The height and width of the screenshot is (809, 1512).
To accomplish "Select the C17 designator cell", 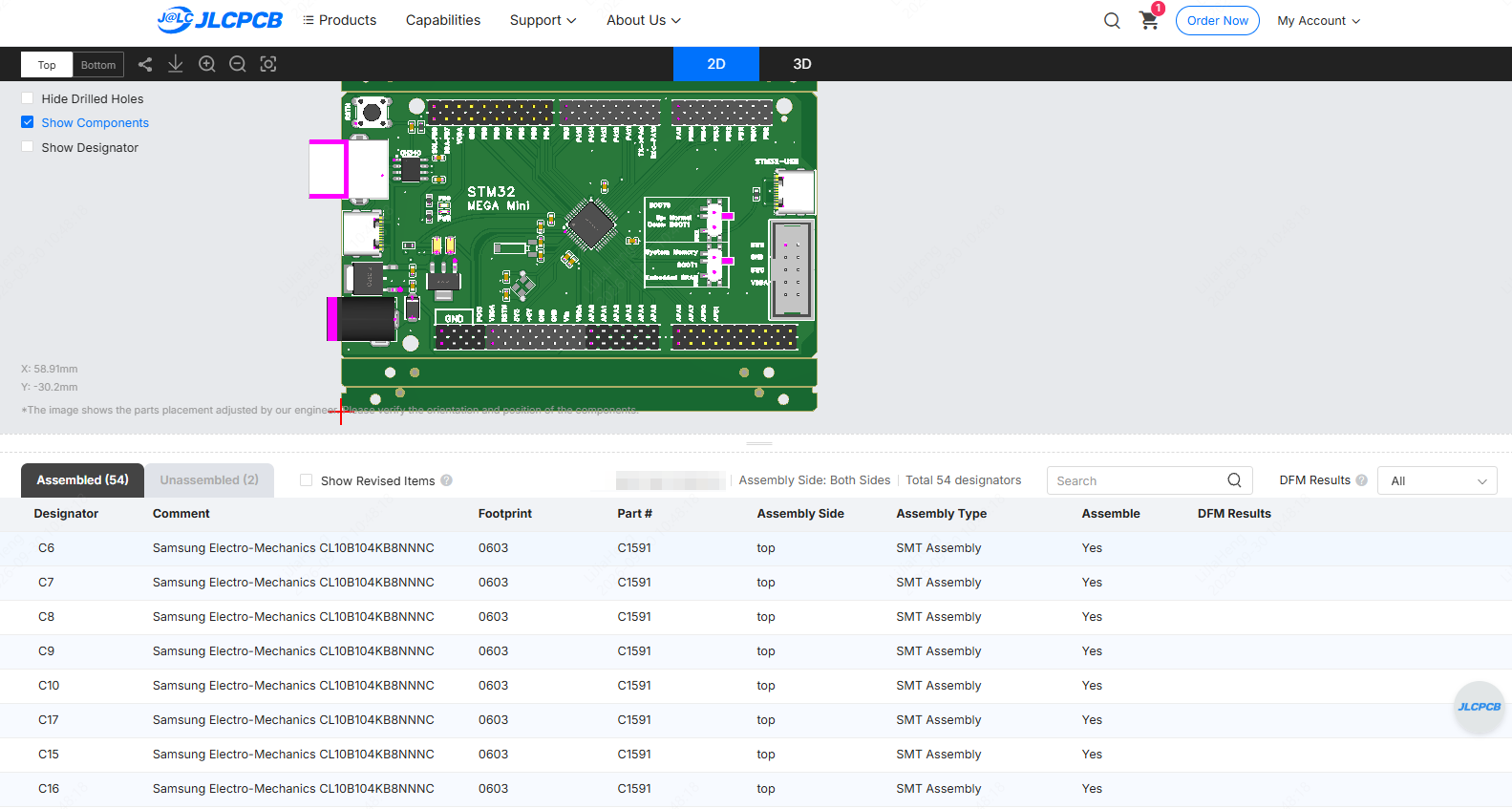I will point(49,720).
